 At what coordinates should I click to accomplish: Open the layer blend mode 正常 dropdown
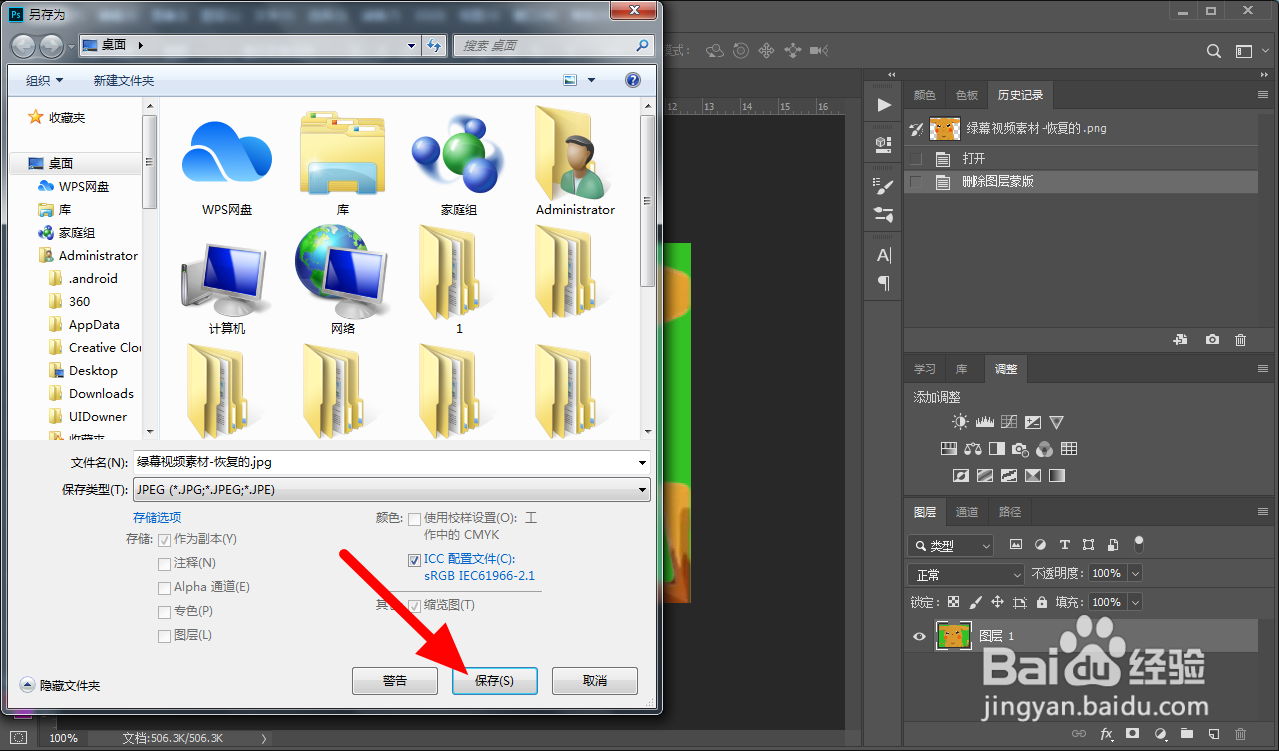pyautogui.click(x=966, y=575)
